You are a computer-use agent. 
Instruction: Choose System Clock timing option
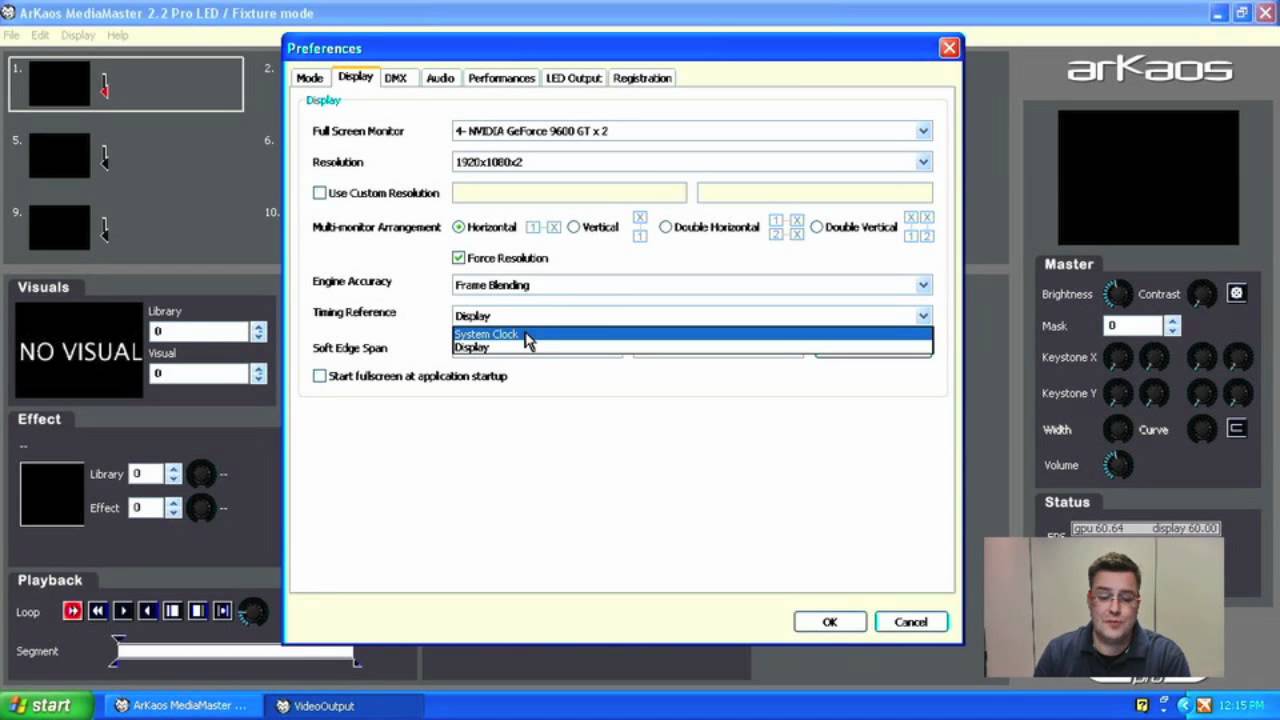tap(692, 334)
